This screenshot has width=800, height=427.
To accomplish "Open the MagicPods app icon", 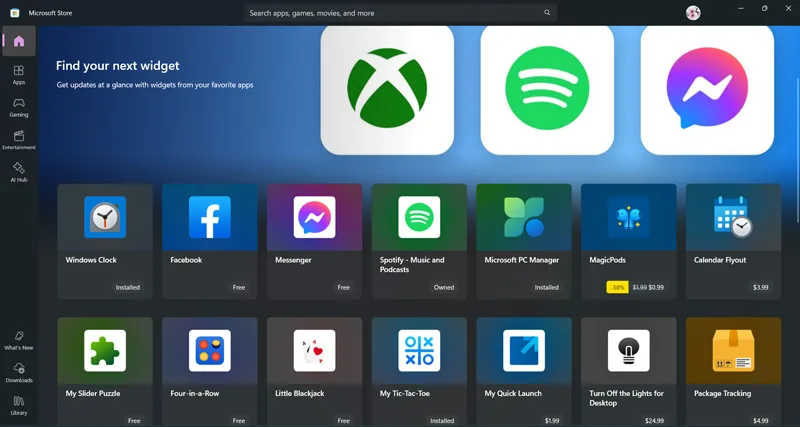I will pos(629,217).
